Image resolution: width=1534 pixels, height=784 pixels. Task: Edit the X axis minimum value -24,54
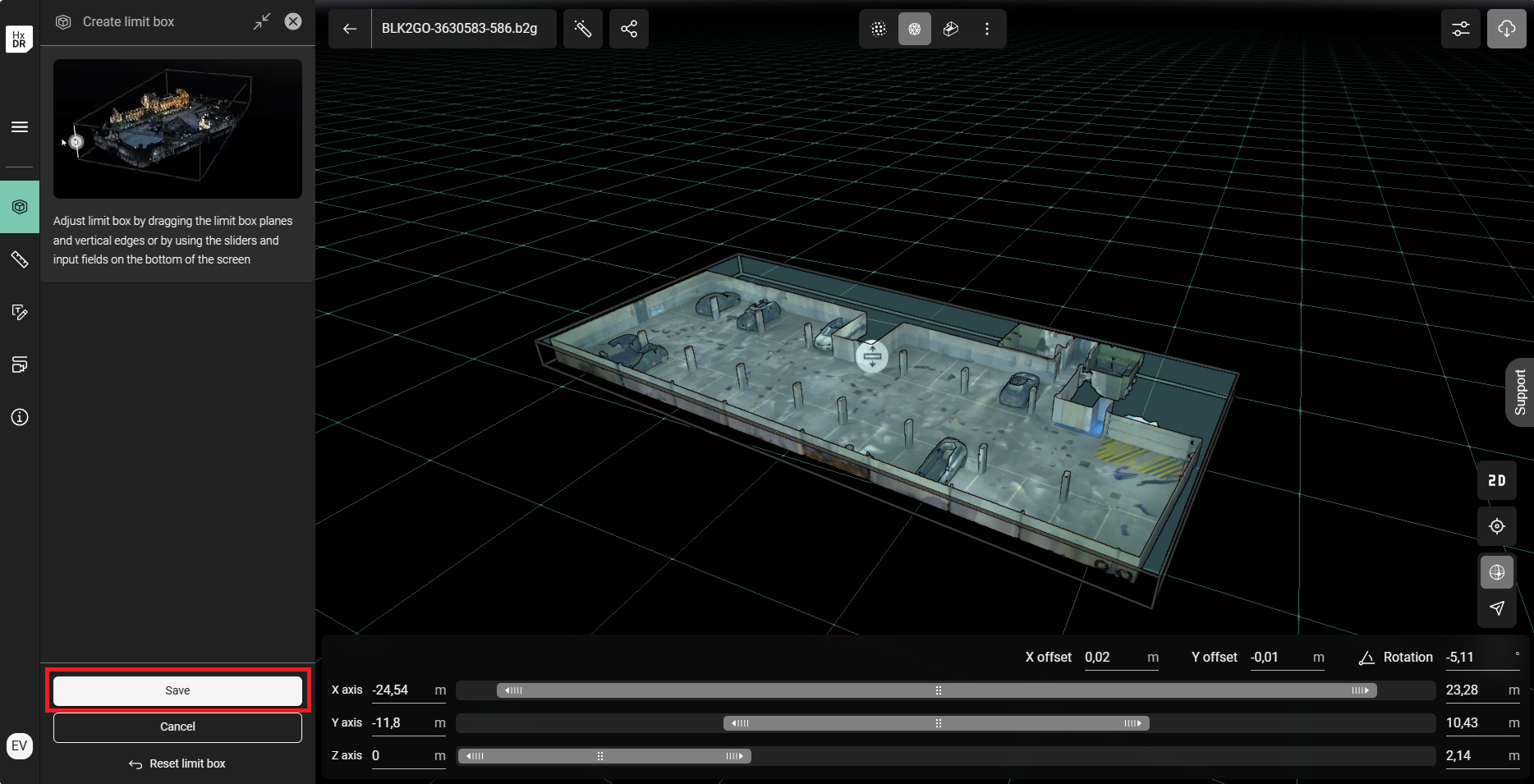click(x=409, y=690)
